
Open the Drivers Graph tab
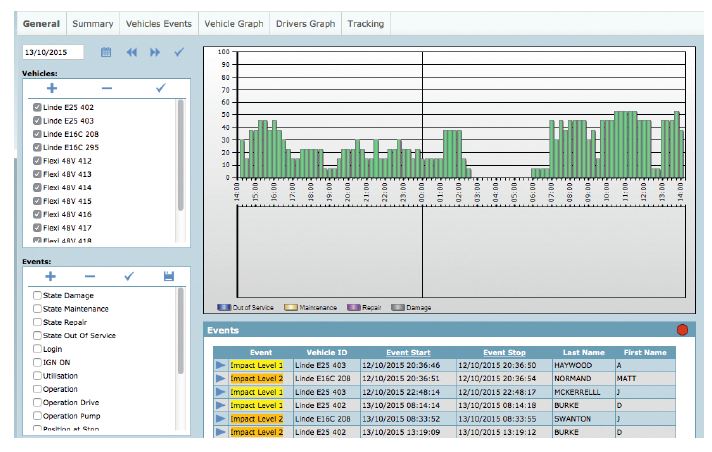pos(305,24)
